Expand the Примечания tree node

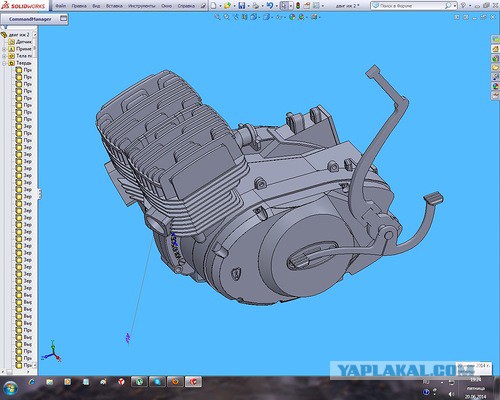[4, 49]
